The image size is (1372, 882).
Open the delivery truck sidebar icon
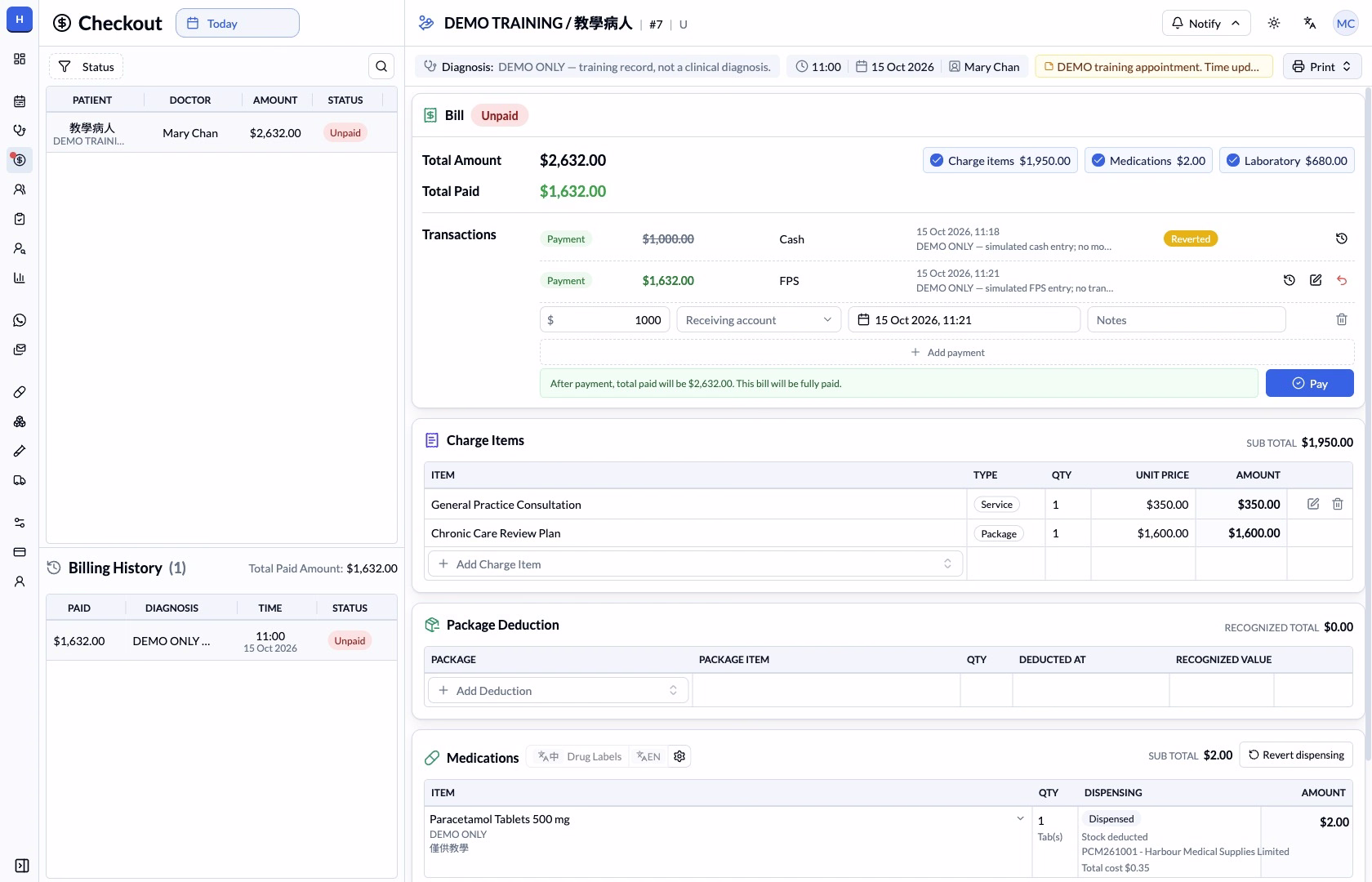pyautogui.click(x=20, y=480)
